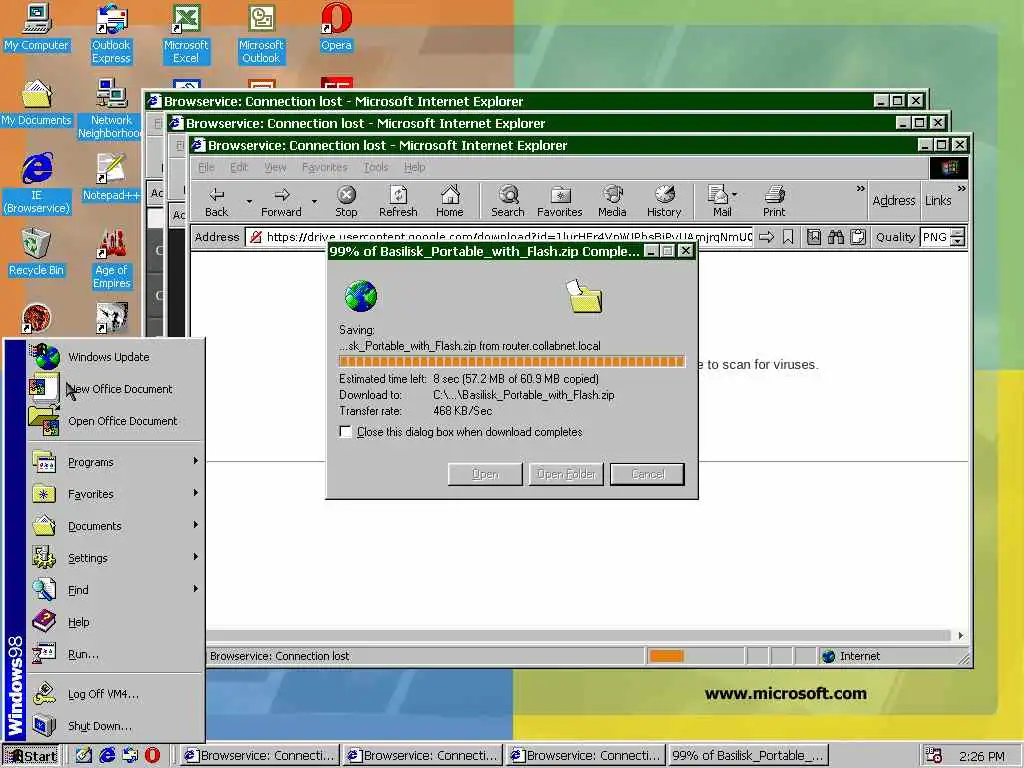
Task: Select the Recycle Bin icon
Action: pyautogui.click(x=36, y=253)
